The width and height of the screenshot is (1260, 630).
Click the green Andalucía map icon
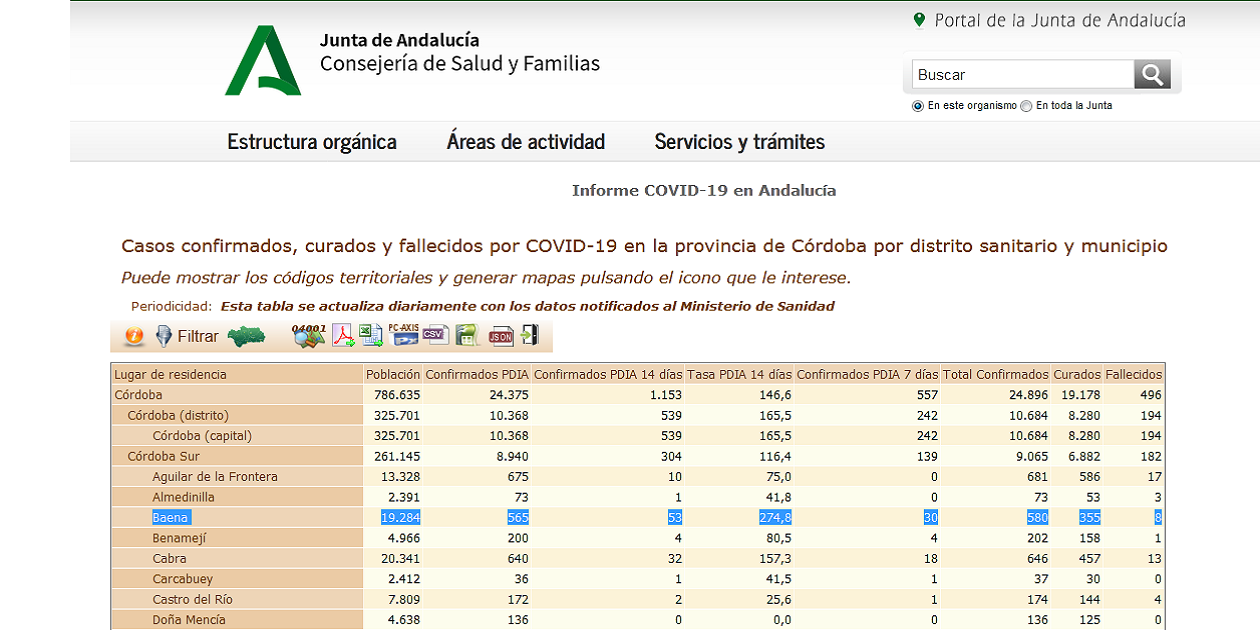click(x=244, y=337)
